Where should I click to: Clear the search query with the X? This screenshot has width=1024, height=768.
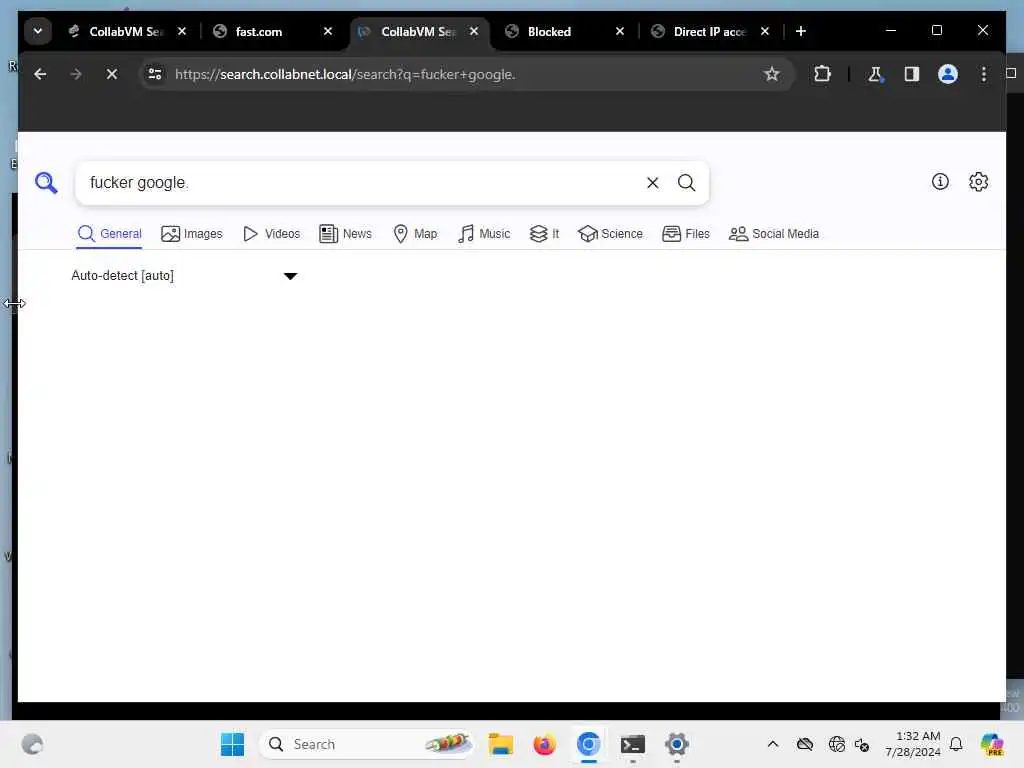pos(652,183)
